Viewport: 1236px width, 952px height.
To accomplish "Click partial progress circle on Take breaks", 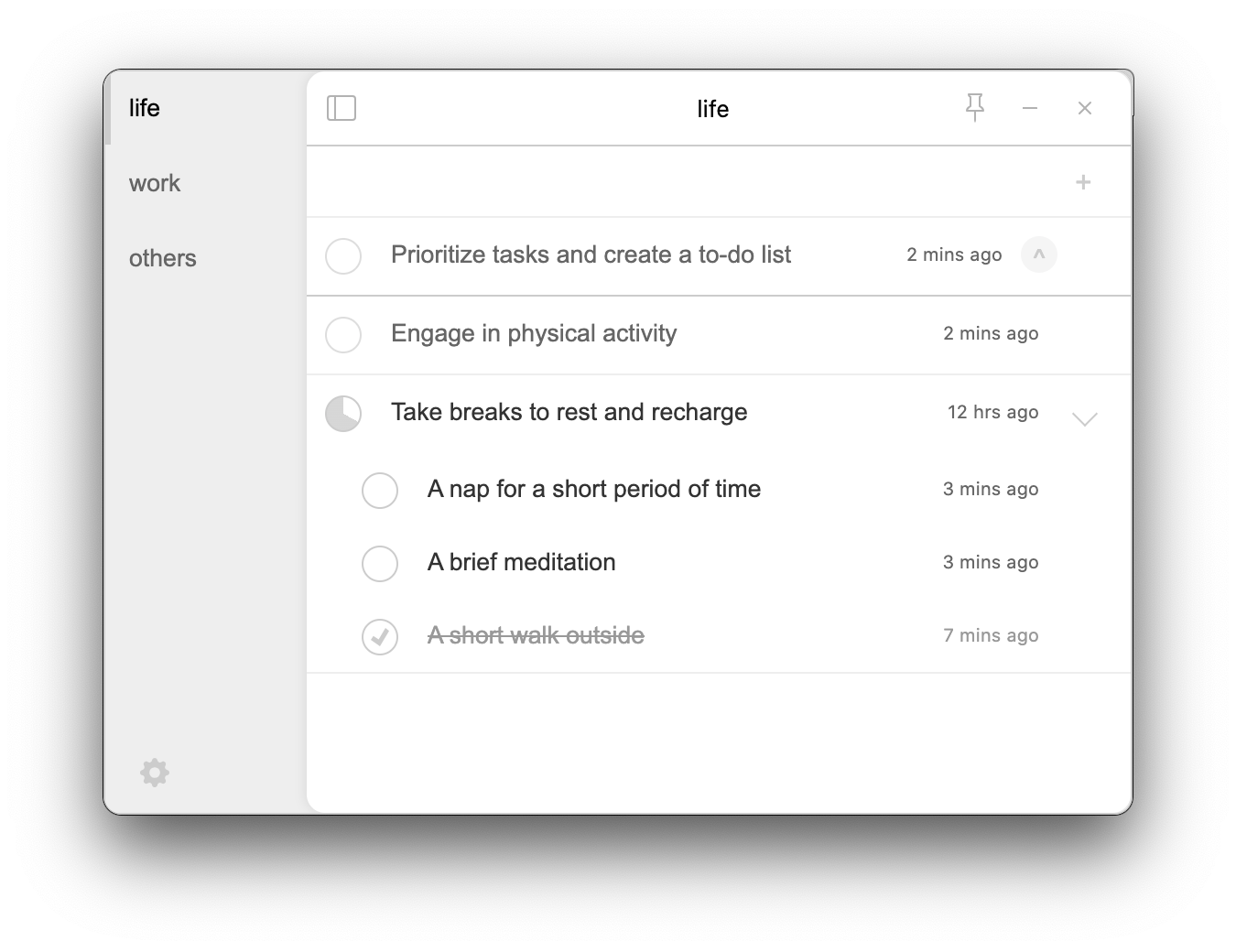I will pos(343,414).
